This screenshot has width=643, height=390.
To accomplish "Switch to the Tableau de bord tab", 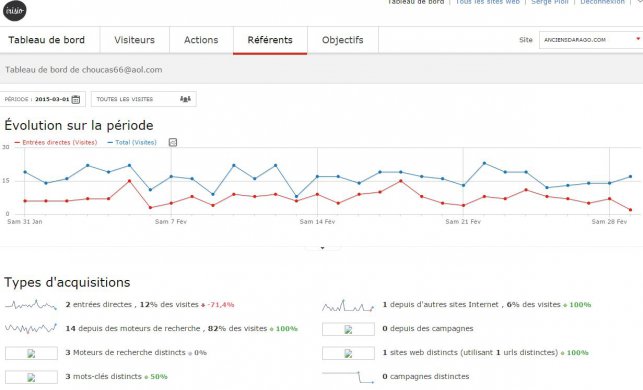I will 47,40.
